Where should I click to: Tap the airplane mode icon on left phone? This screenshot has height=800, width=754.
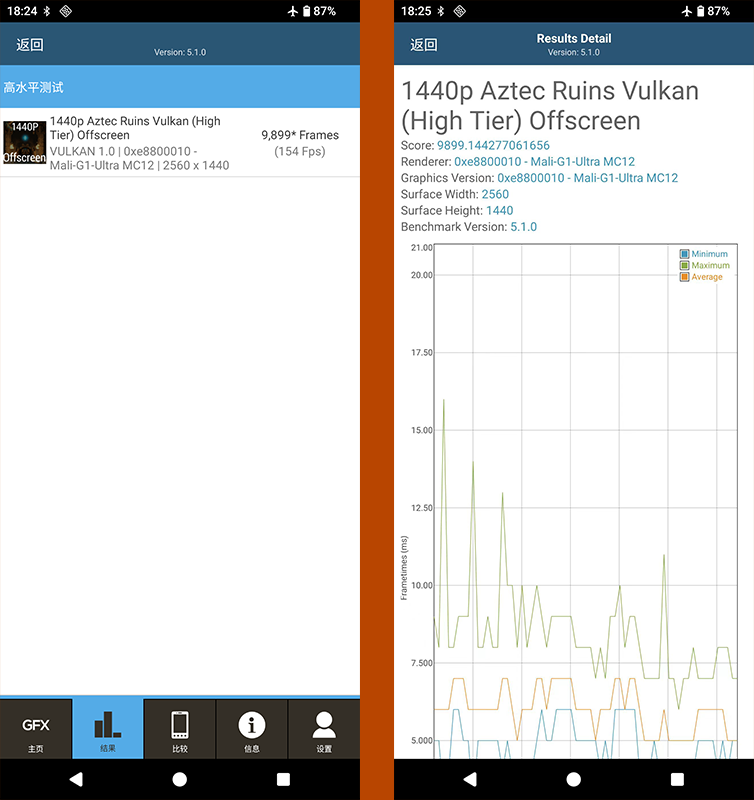(292, 11)
